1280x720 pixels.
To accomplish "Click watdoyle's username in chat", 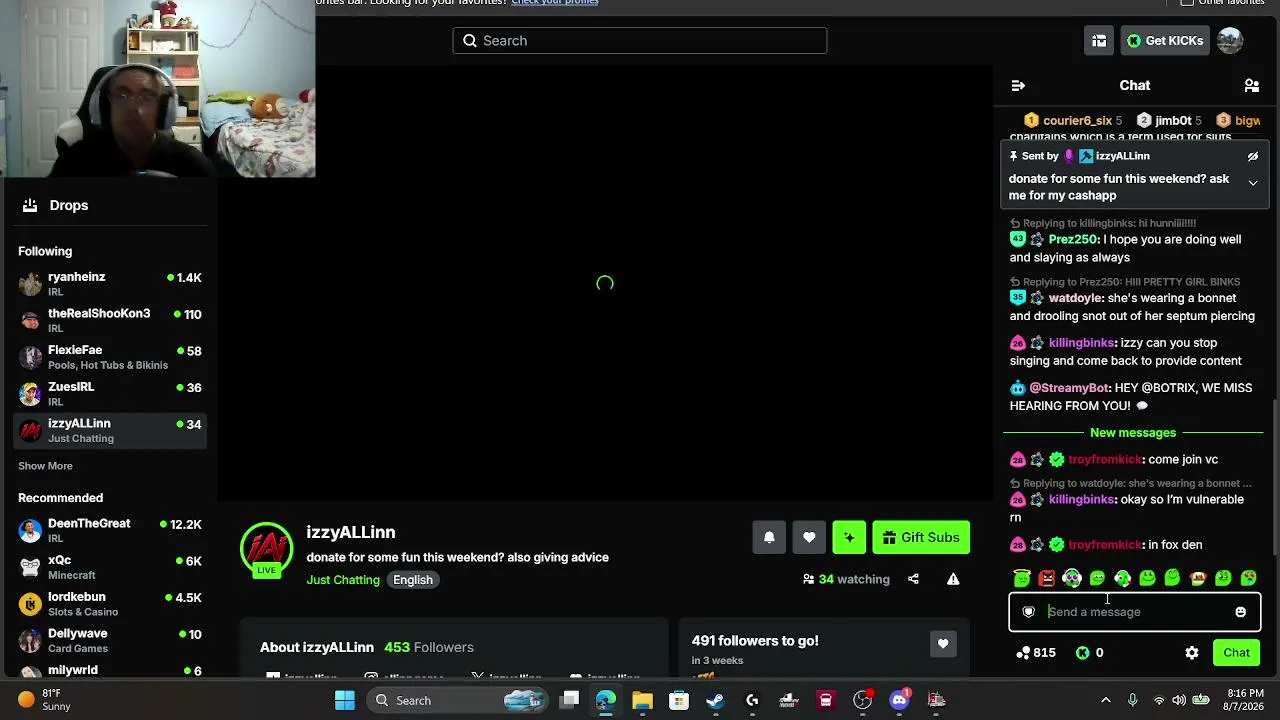I will coord(1075,298).
